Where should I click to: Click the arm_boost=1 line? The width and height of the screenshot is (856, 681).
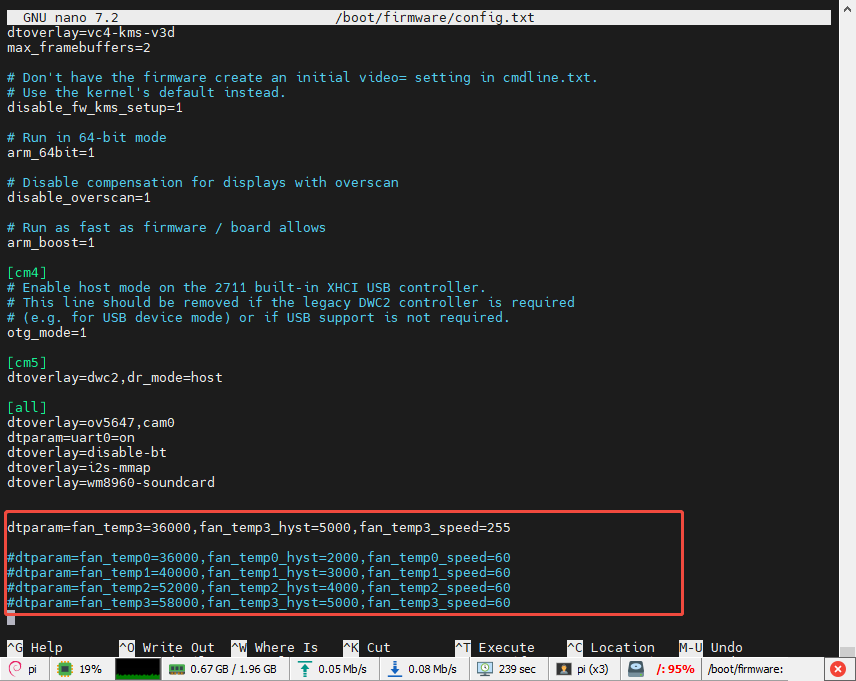pyautogui.click(x=51, y=242)
